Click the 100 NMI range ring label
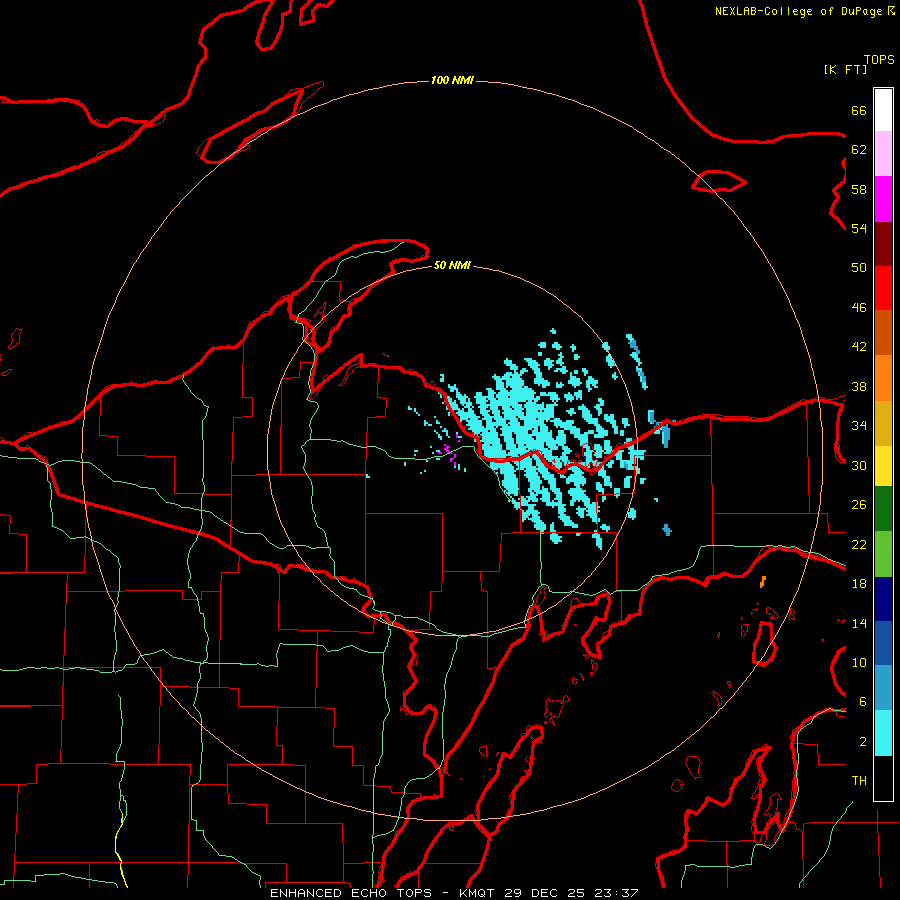 coord(452,80)
